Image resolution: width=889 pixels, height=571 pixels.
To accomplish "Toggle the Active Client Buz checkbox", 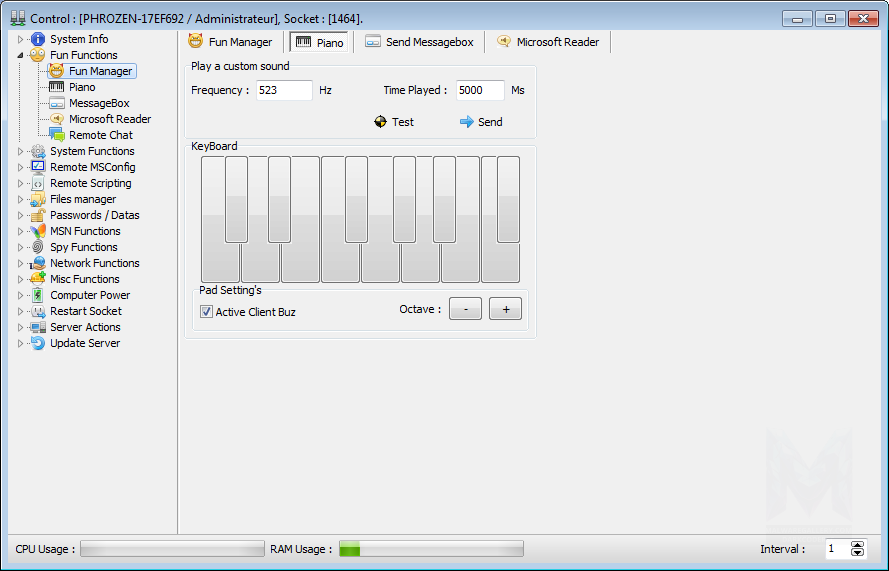I will [207, 312].
